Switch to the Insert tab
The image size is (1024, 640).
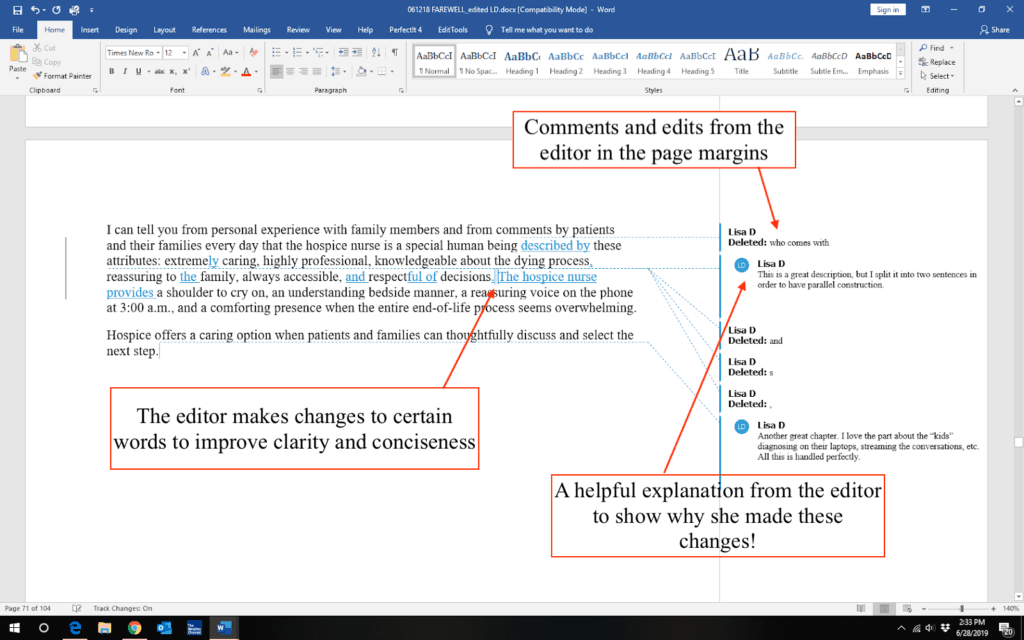(89, 29)
